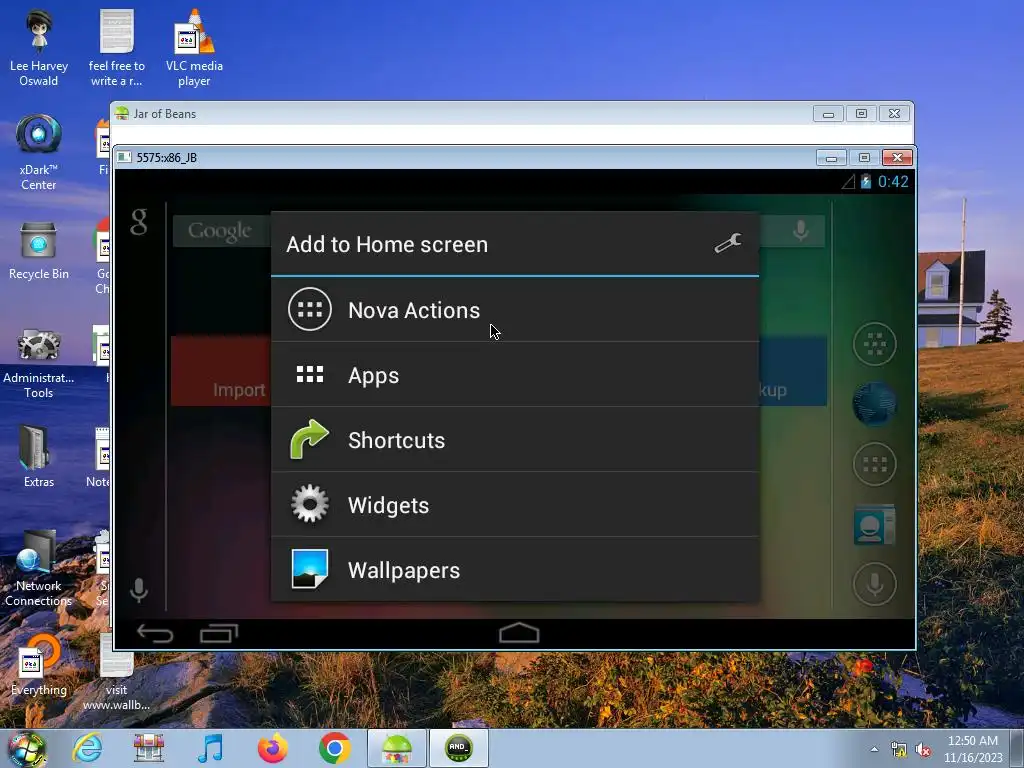Open the app drawer icon below the globe in the dock
The width and height of the screenshot is (1024, 768).
click(874, 464)
